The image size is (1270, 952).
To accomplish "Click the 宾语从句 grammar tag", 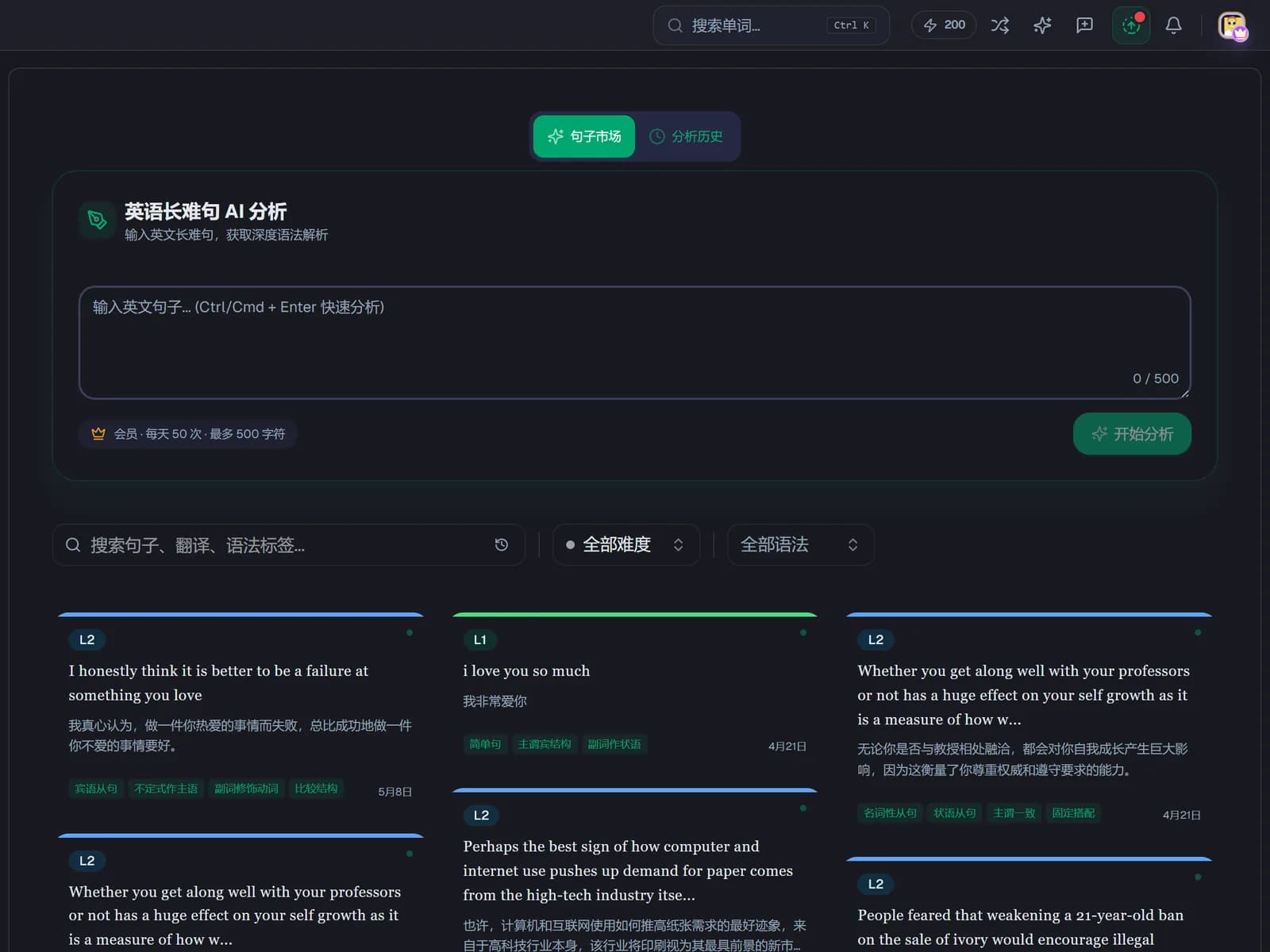I will (96, 789).
